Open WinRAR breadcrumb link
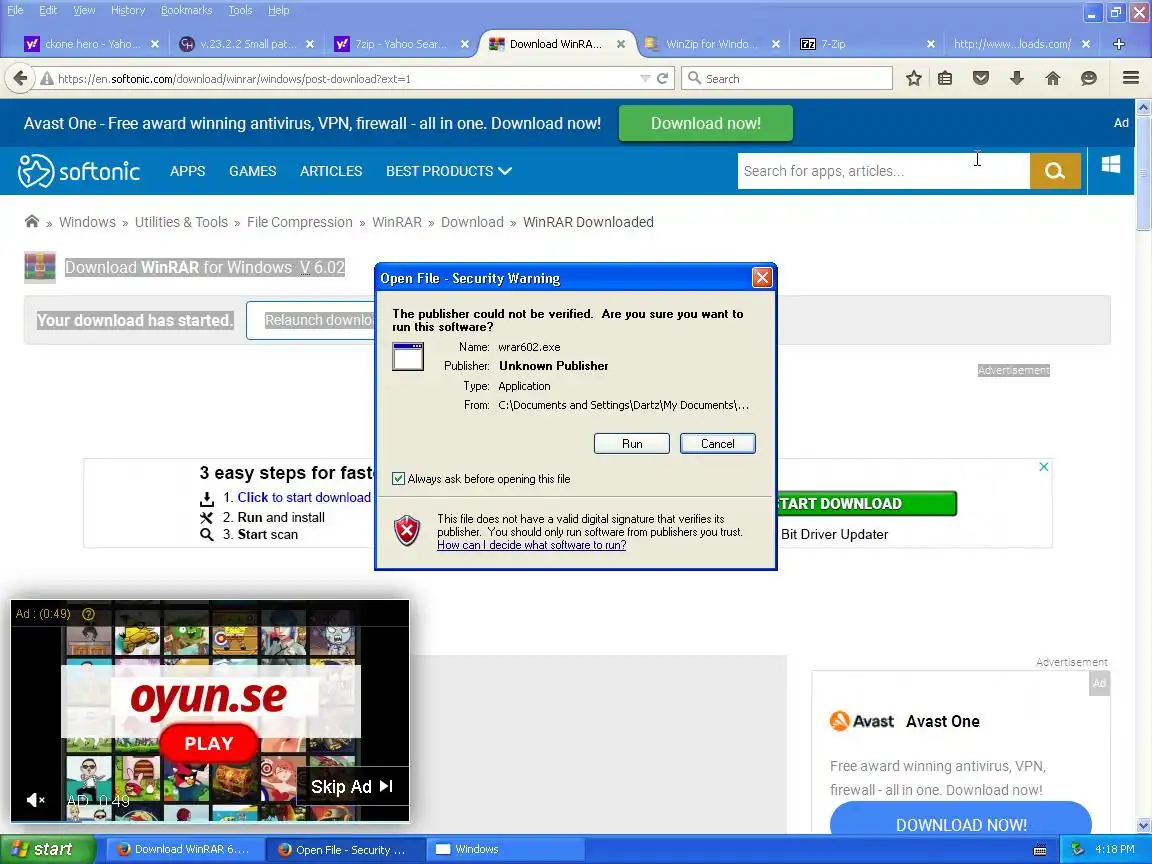Screen dimensions: 1152x864 pyautogui.click(x=397, y=222)
